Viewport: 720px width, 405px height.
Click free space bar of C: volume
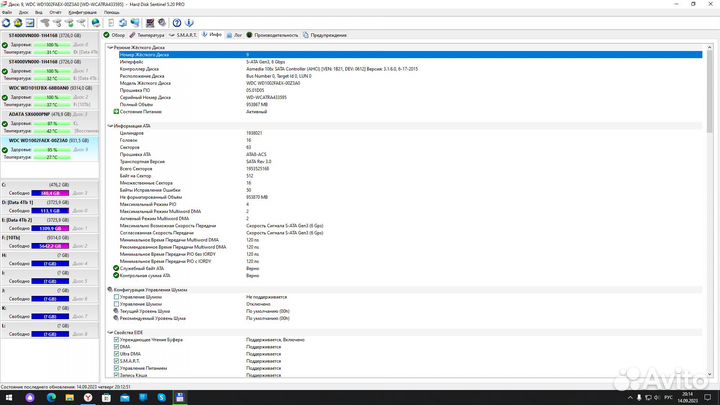point(50,193)
